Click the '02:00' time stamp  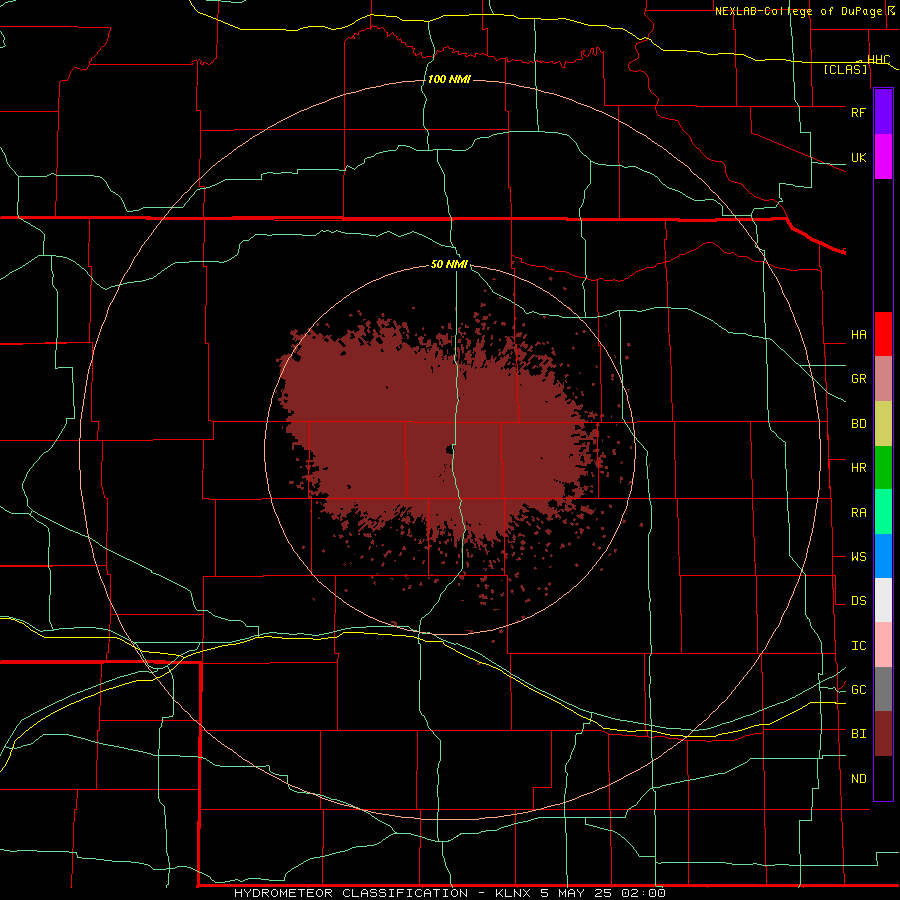pyautogui.click(x=643, y=893)
